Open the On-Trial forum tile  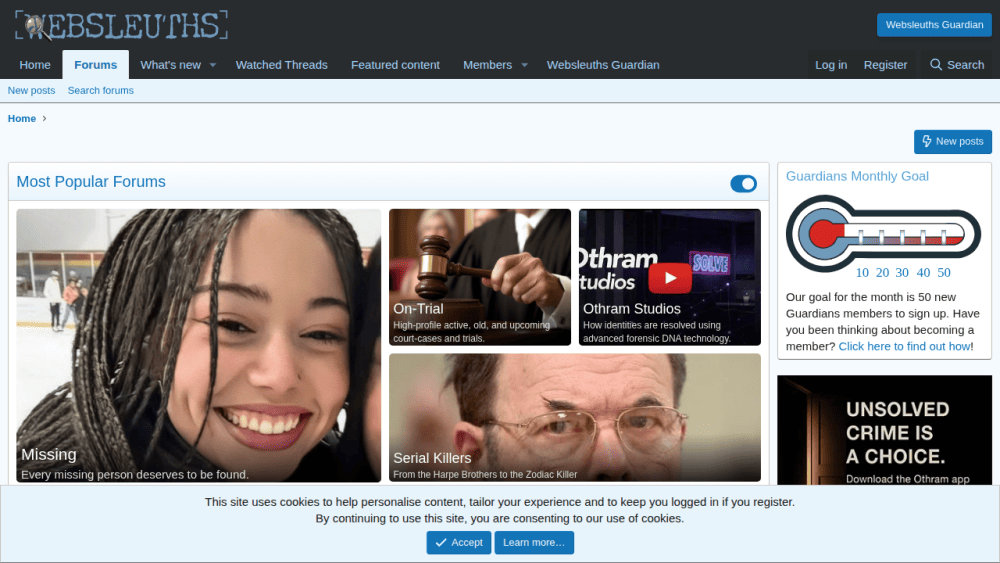click(x=480, y=277)
